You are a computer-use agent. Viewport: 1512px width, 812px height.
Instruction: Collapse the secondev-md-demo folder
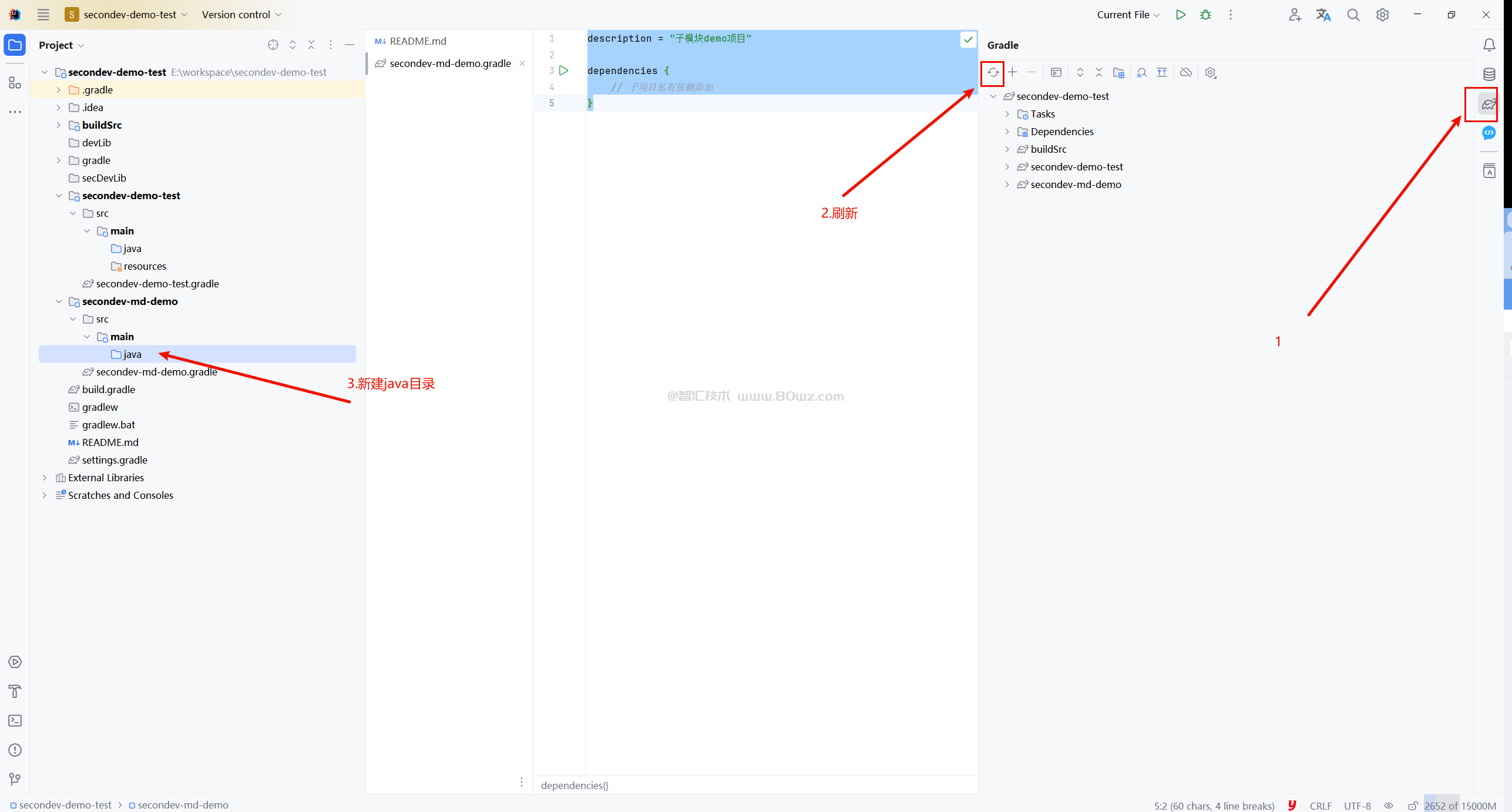[59, 301]
